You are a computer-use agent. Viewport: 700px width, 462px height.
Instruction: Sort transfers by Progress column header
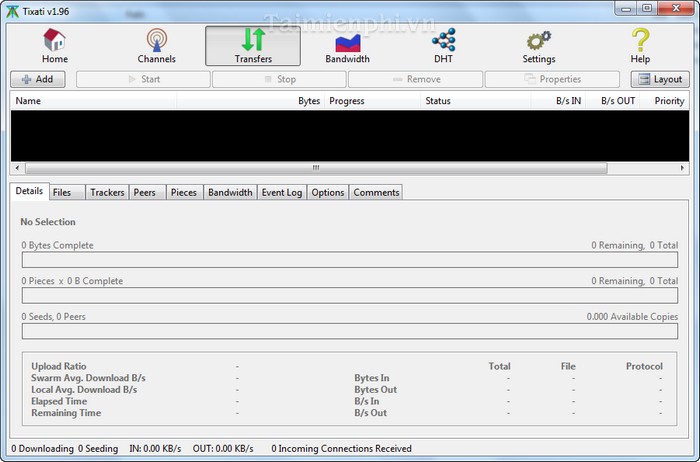point(347,101)
